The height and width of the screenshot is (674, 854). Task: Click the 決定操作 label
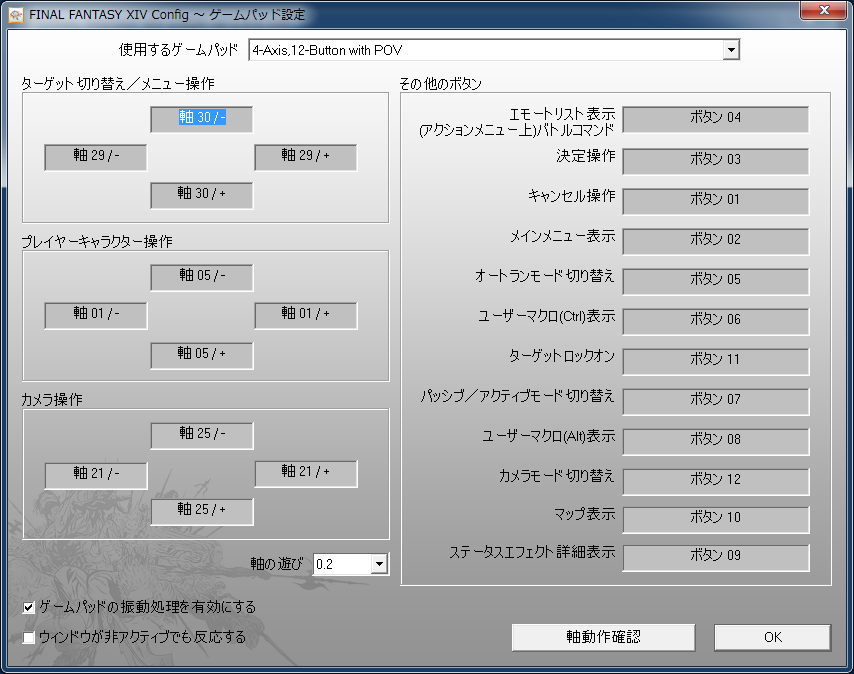(x=586, y=156)
